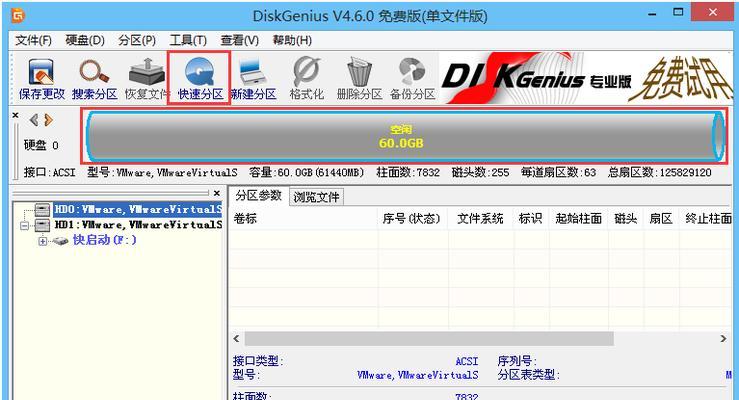This screenshot has width=739, height=400.
Task: Close the DiskGenius window
Action: [x=712, y=12]
